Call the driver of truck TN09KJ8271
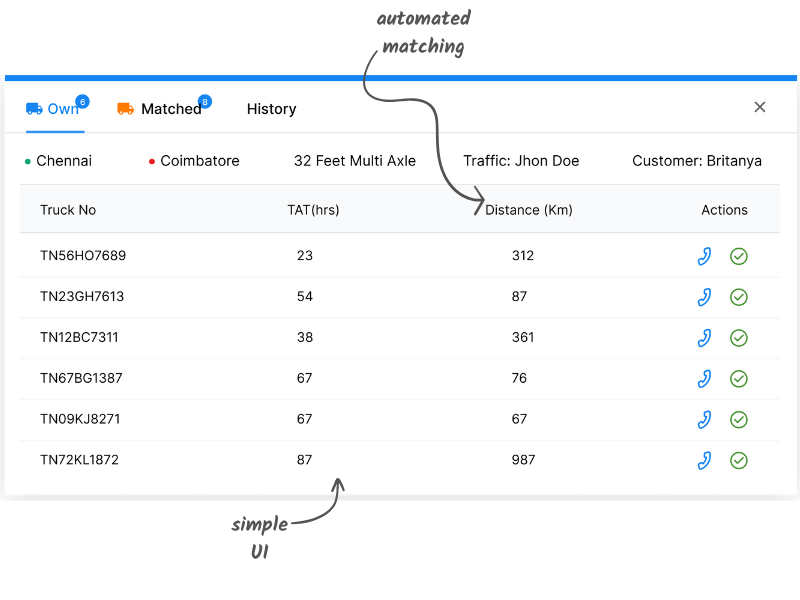Viewport: 800px width, 600px height. coord(704,419)
